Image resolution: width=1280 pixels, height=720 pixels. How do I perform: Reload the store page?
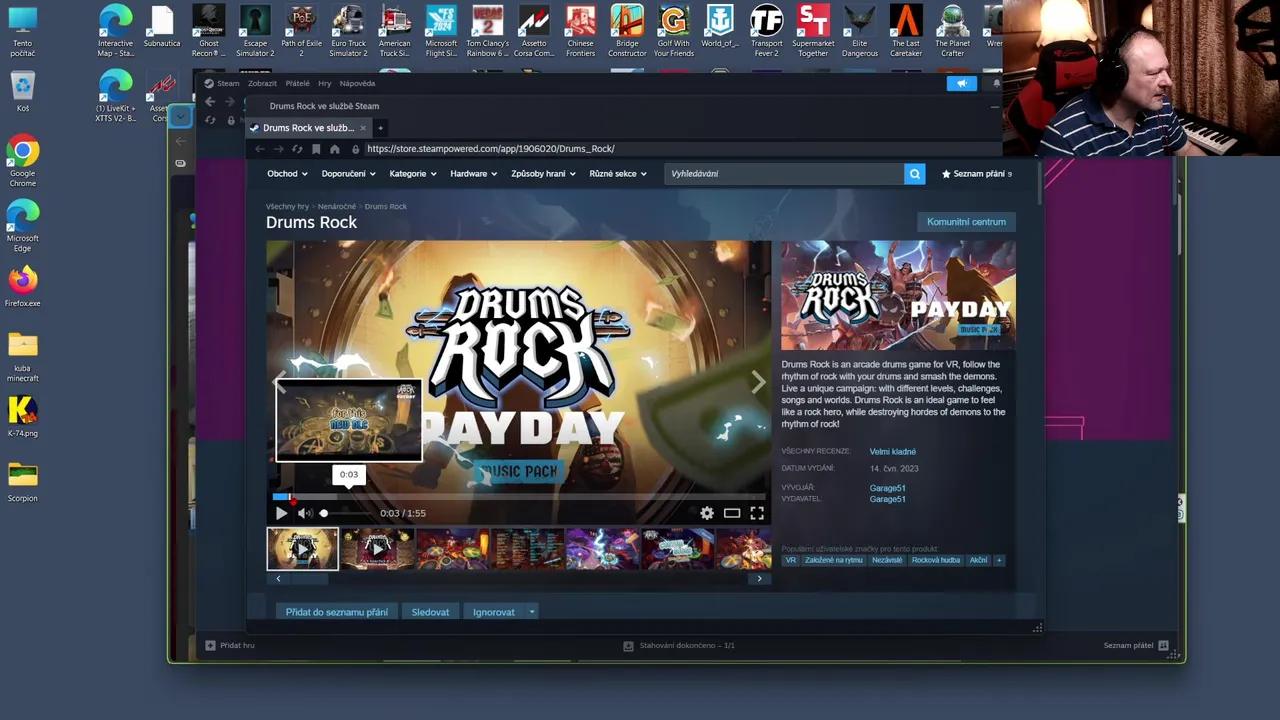297,149
